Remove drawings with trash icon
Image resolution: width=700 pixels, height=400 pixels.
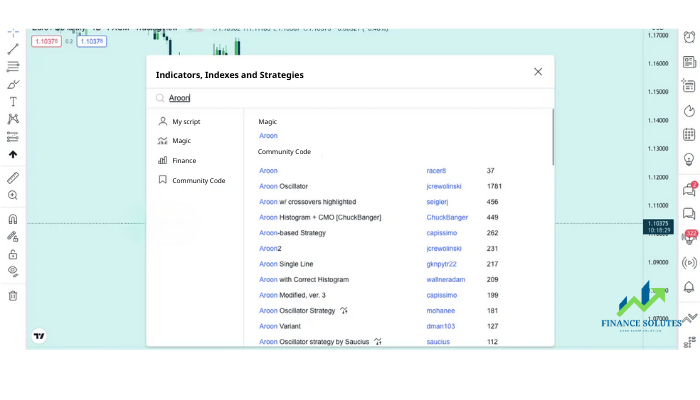point(13,296)
